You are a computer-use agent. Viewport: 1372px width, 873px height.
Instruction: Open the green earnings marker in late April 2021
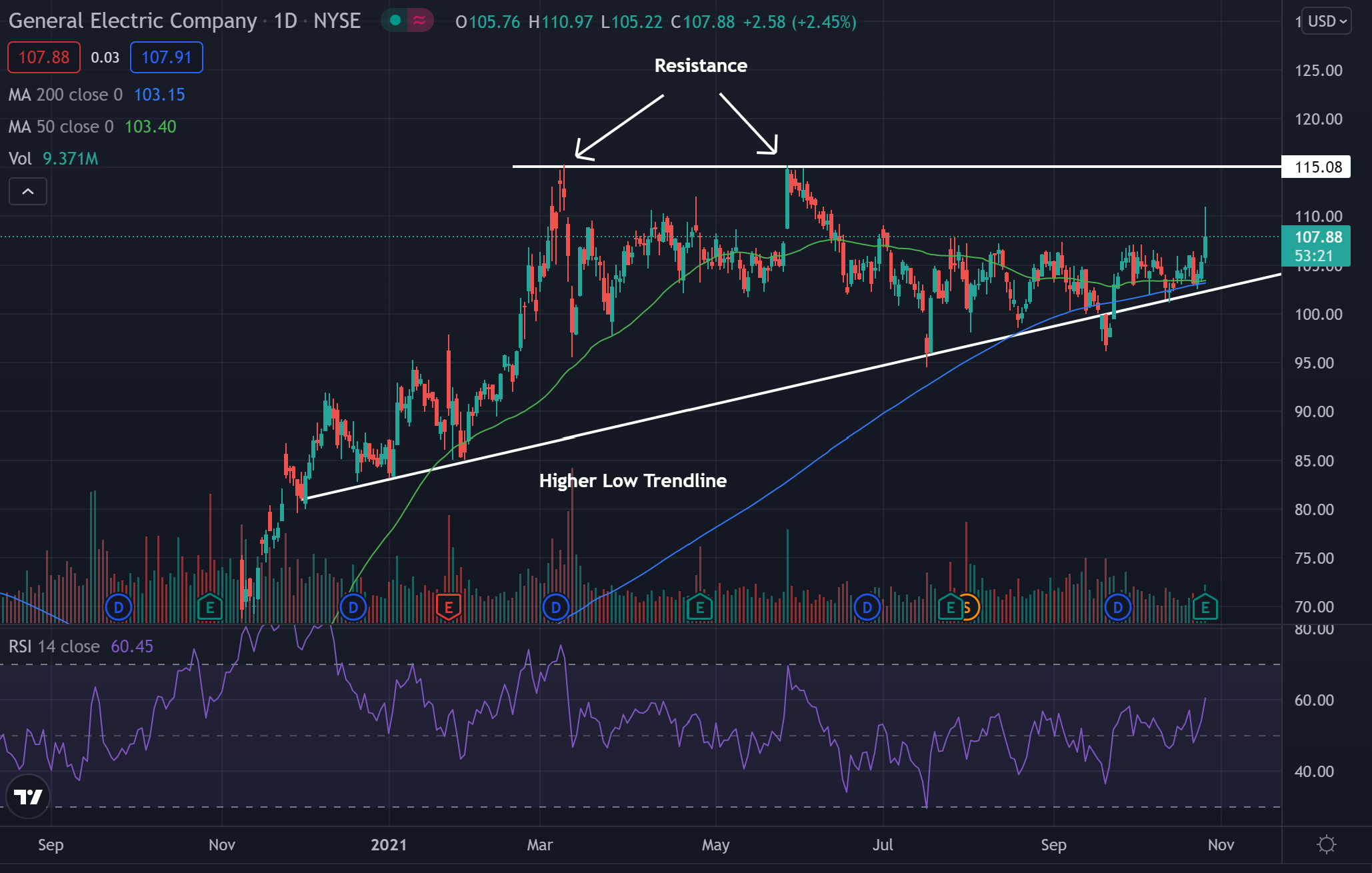[700, 608]
